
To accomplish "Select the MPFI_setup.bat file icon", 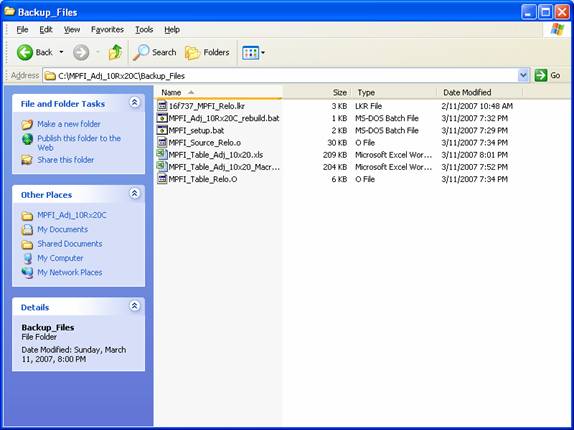I will 162,130.
